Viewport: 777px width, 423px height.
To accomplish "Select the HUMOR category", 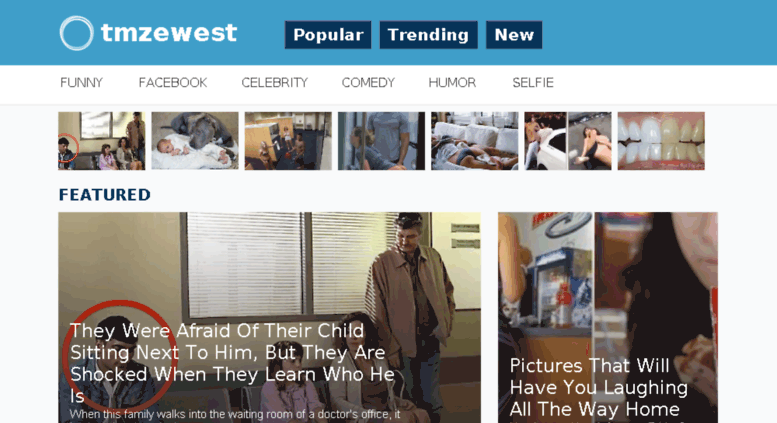I will click(x=452, y=82).
